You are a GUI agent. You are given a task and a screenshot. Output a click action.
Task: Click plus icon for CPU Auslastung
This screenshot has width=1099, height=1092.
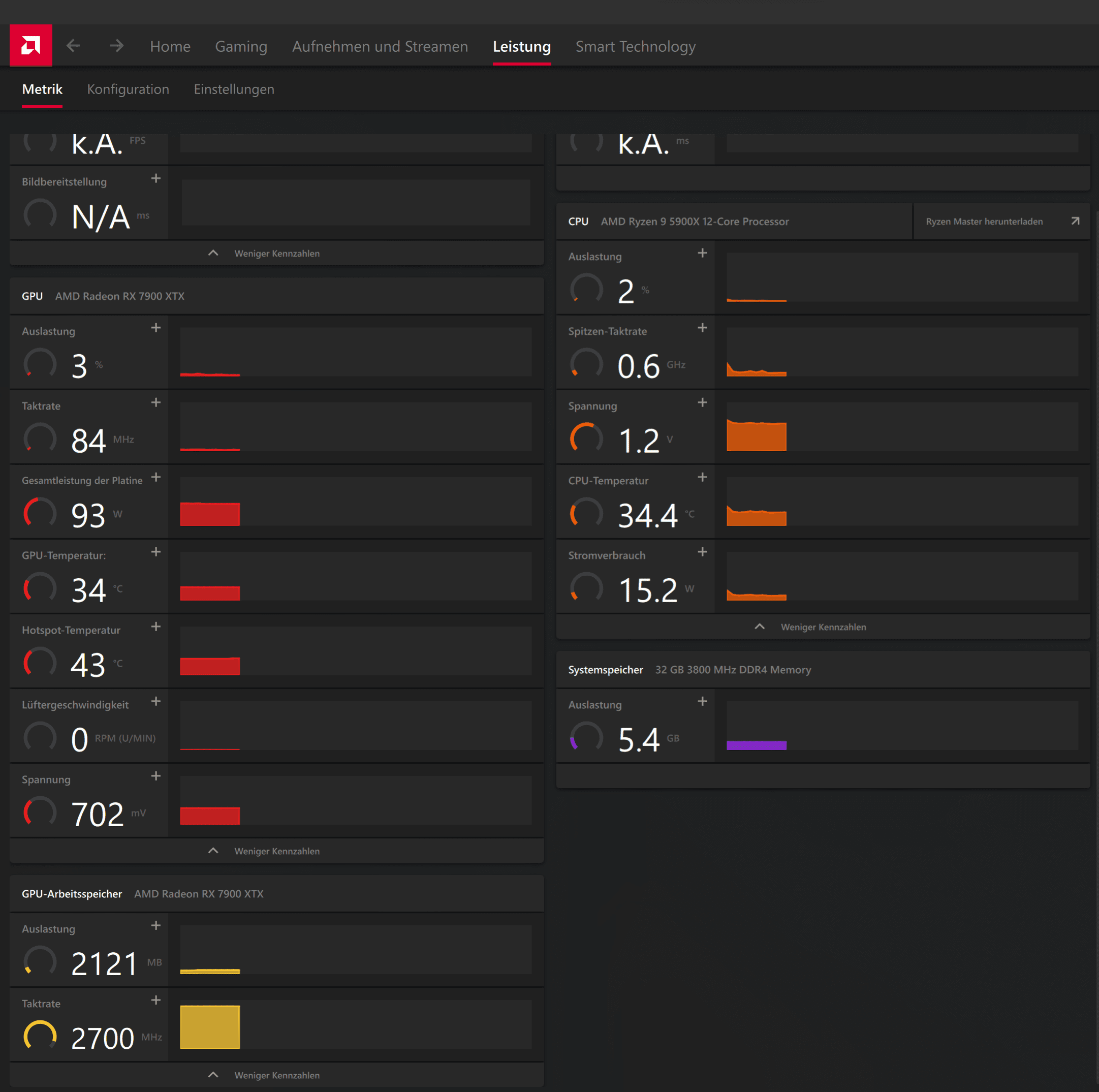[703, 253]
